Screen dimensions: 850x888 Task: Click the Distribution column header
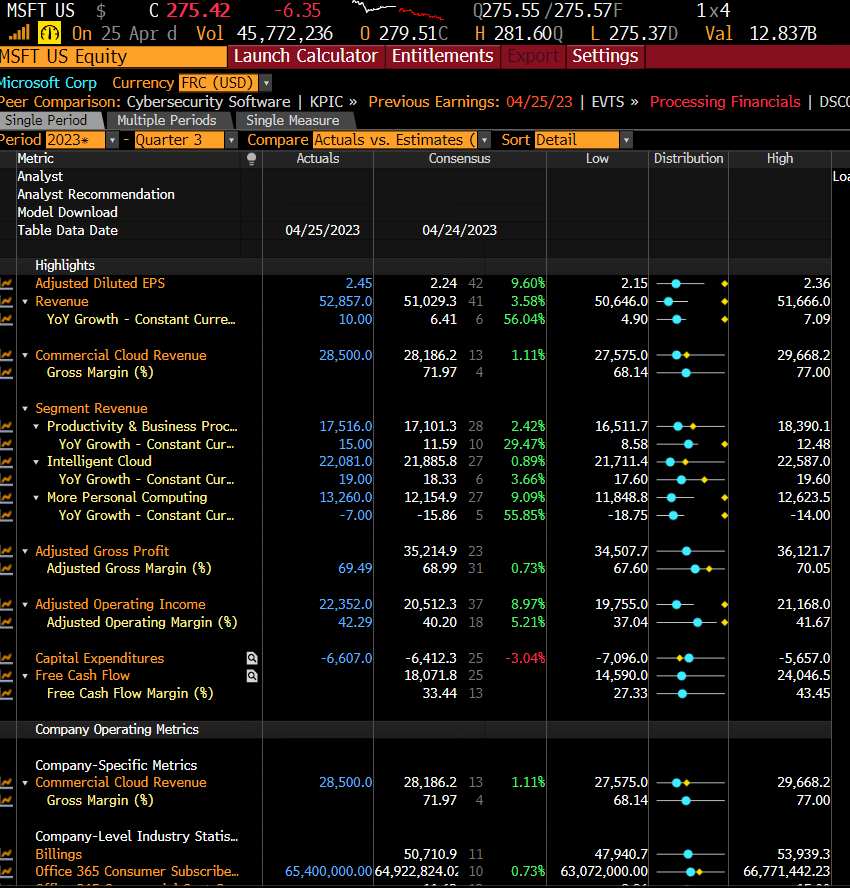click(689, 159)
